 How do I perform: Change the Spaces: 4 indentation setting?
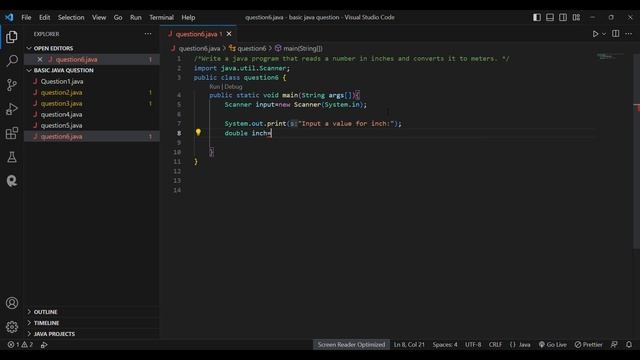(445, 344)
